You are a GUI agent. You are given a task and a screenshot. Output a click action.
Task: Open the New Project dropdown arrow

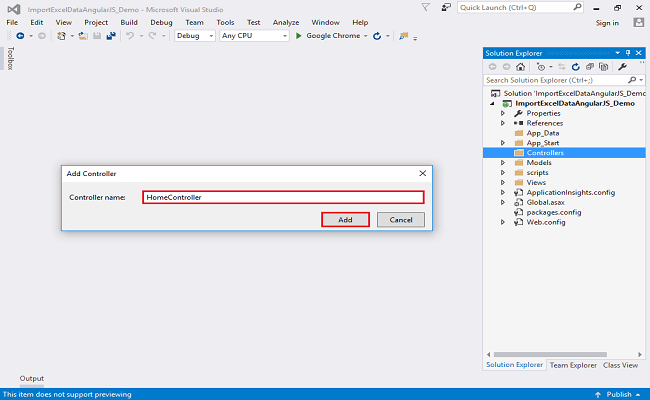point(72,36)
